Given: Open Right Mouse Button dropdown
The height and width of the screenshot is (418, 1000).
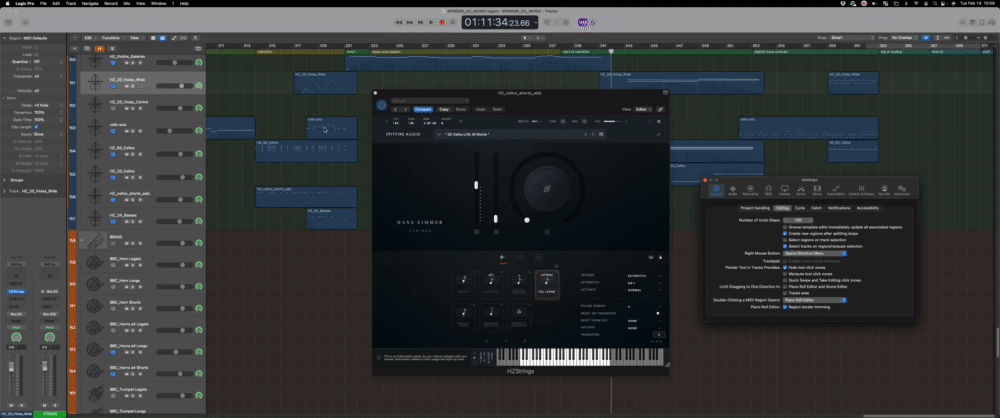Looking at the screenshot, I should click(814, 253).
